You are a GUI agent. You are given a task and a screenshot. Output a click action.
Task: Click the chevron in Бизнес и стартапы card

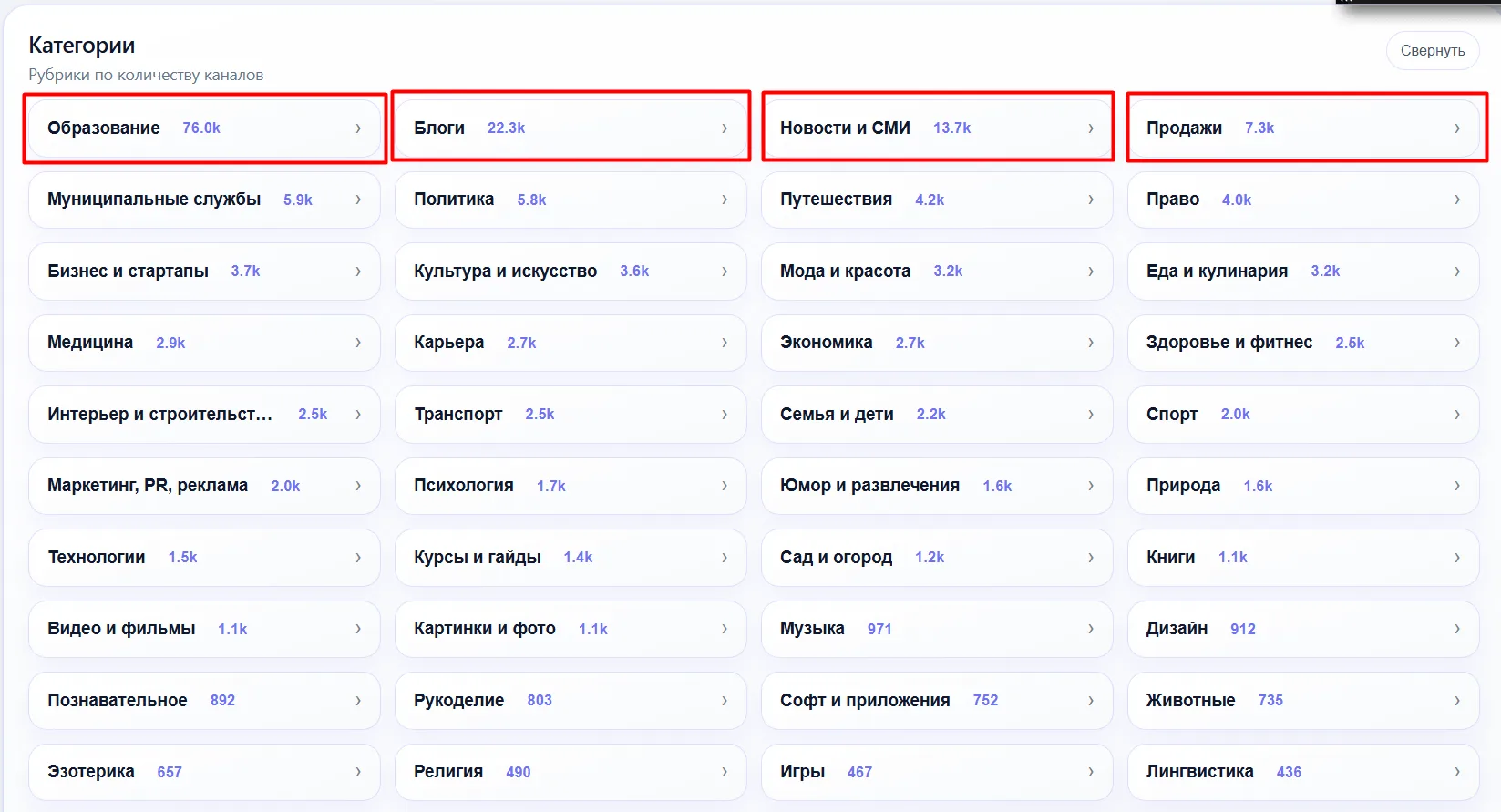click(x=358, y=272)
